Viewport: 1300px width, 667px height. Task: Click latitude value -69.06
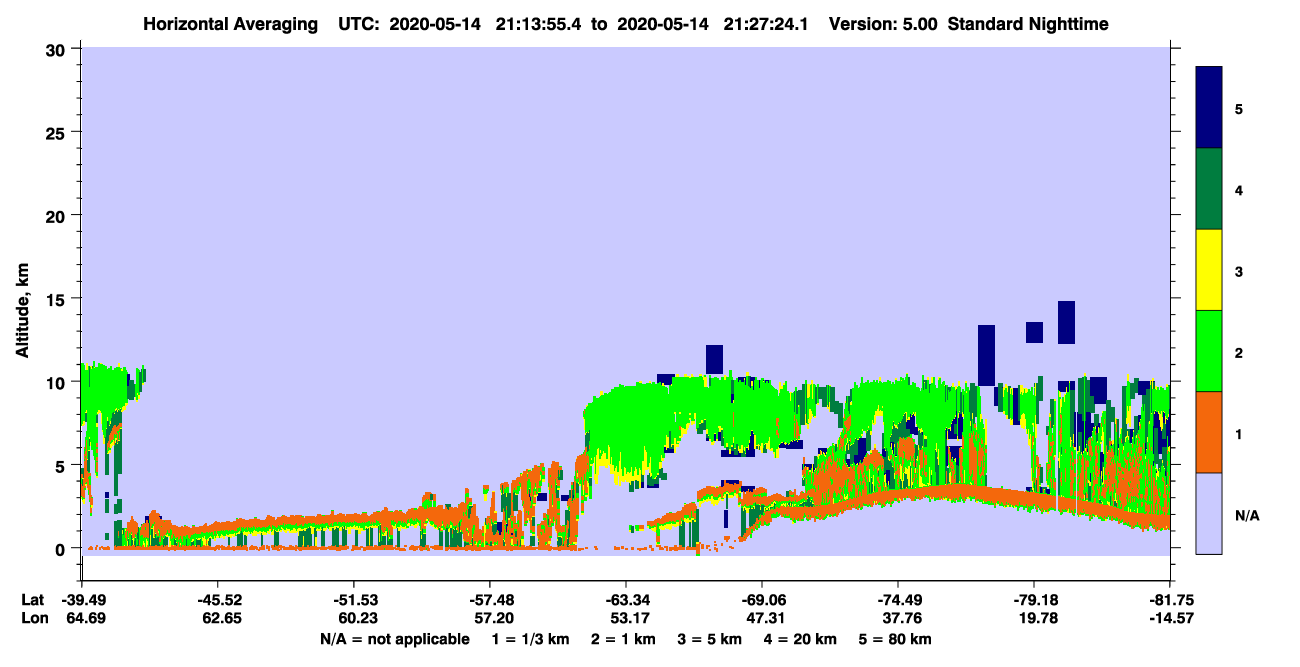[762, 600]
